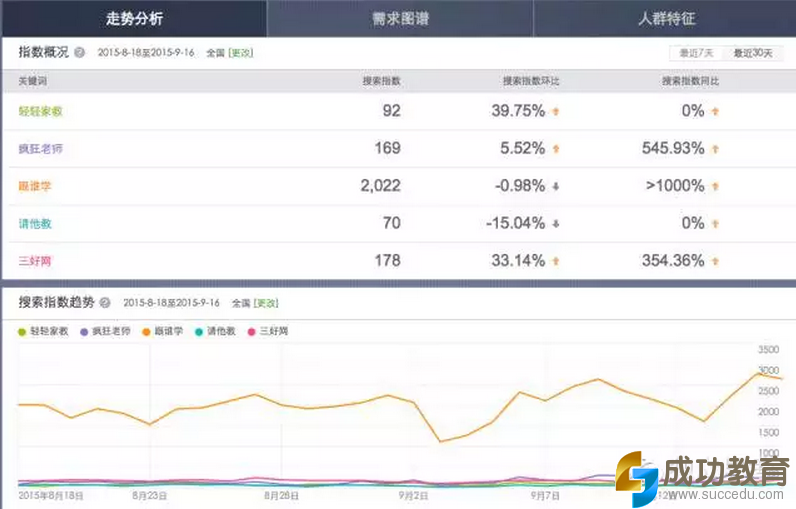Toggle 三好网 legend dot
This screenshot has width=796, height=509.
tap(253, 331)
